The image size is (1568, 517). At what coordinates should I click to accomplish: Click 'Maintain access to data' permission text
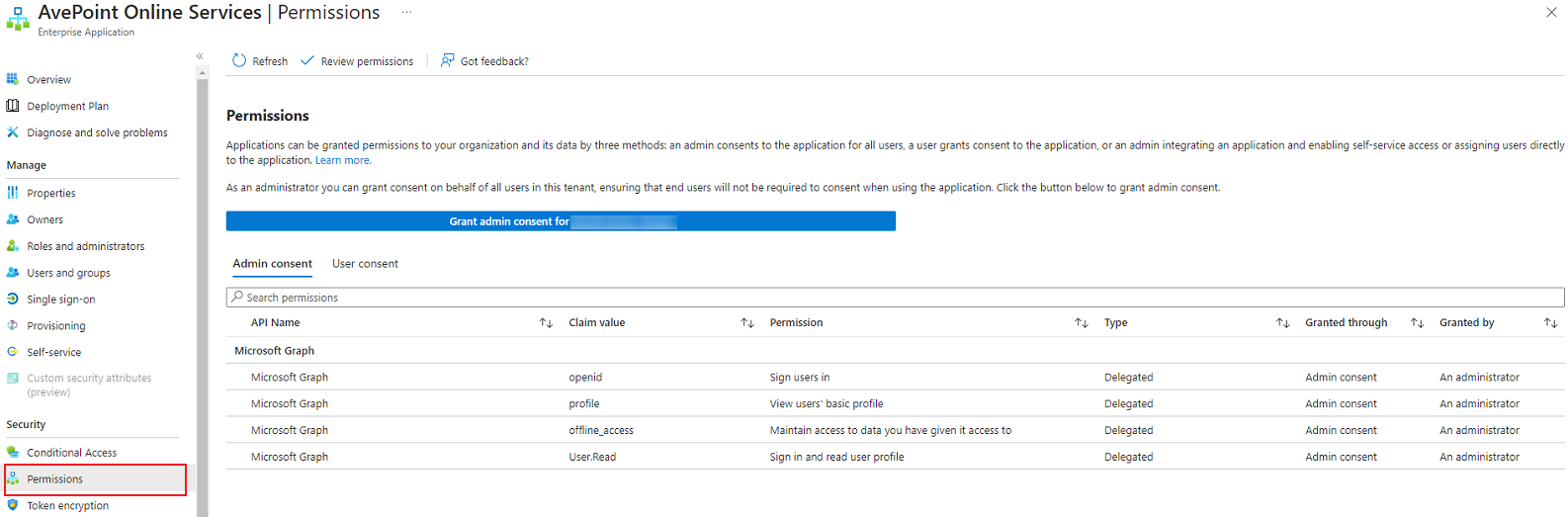coord(891,430)
